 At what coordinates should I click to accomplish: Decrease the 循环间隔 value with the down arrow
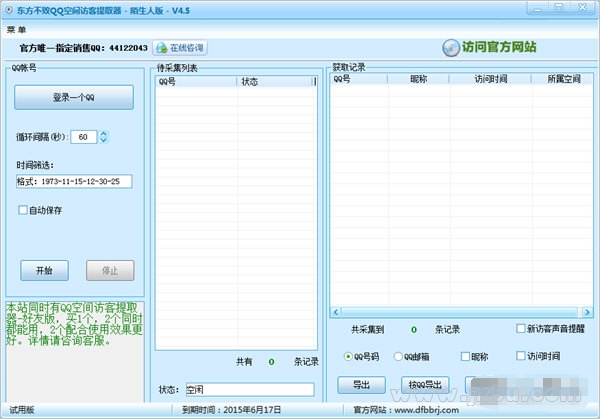click(x=103, y=140)
